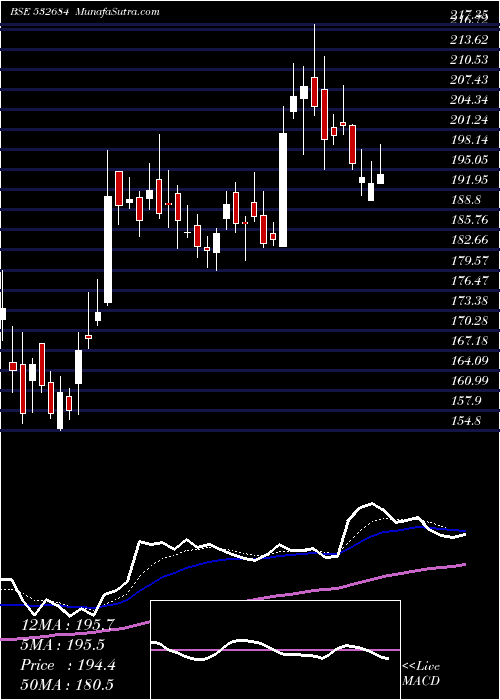The height and width of the screenshot is (700, 500).
Task: Click the 176.47 price axis label
Action: (470, 280)
